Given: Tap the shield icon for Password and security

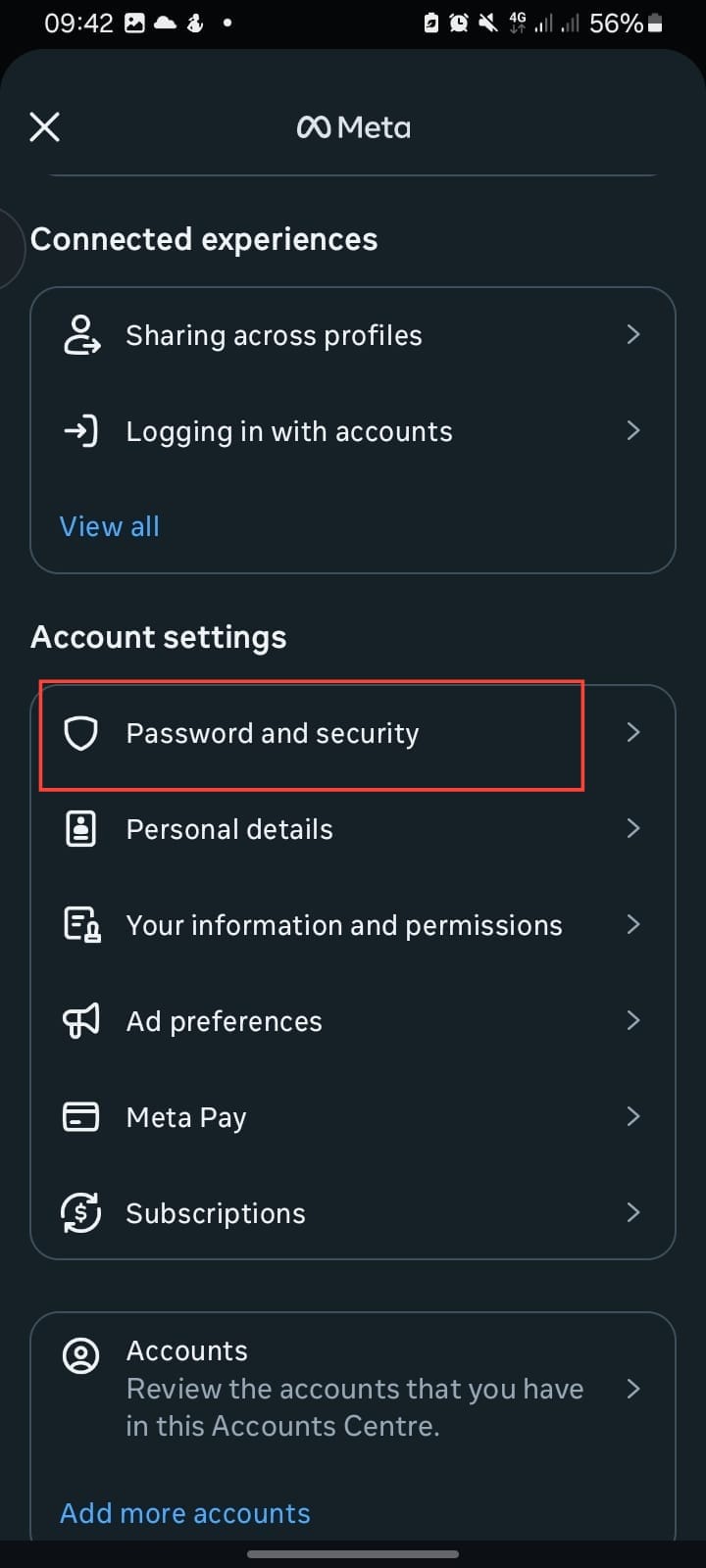Looking at the screenshot, I should click(80, 733).
